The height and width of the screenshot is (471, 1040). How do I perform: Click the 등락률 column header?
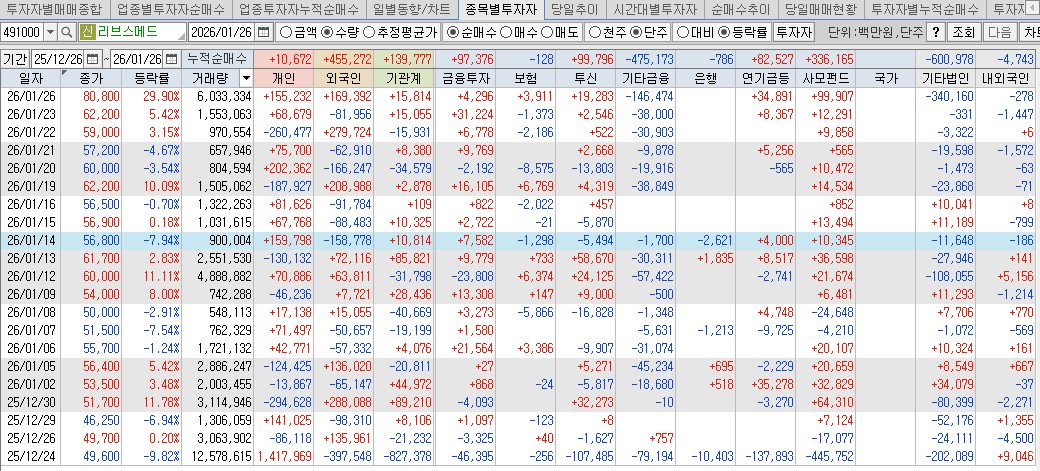151,78
